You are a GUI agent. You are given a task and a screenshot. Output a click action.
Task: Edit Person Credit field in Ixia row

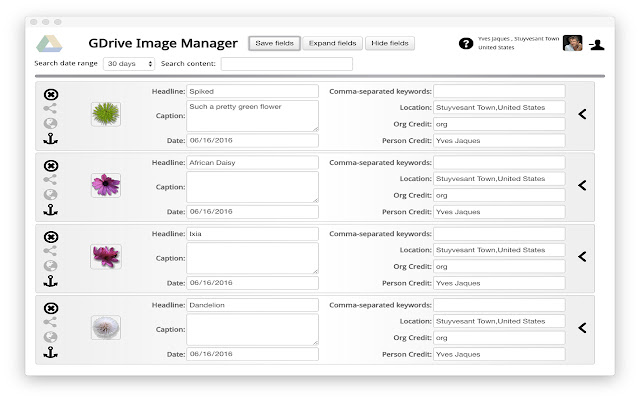[499, 283]
